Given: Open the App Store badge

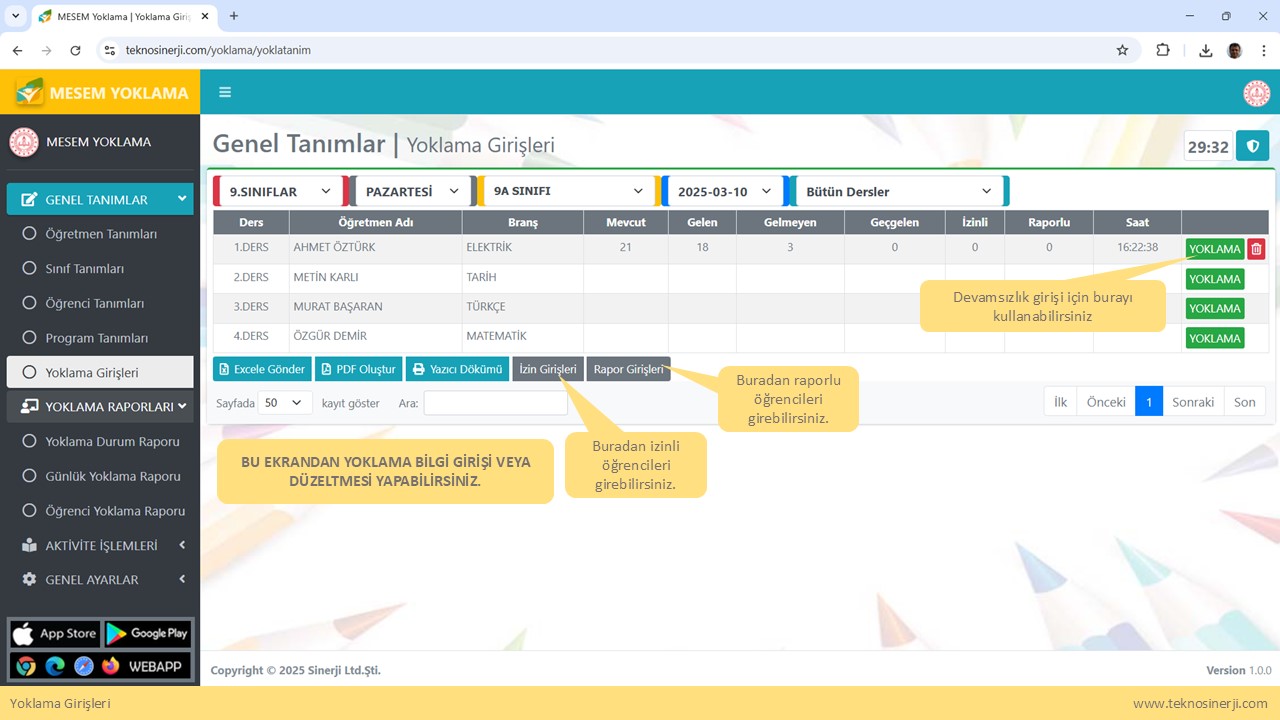Looking at the screenshot, I should tap(55, 633).
